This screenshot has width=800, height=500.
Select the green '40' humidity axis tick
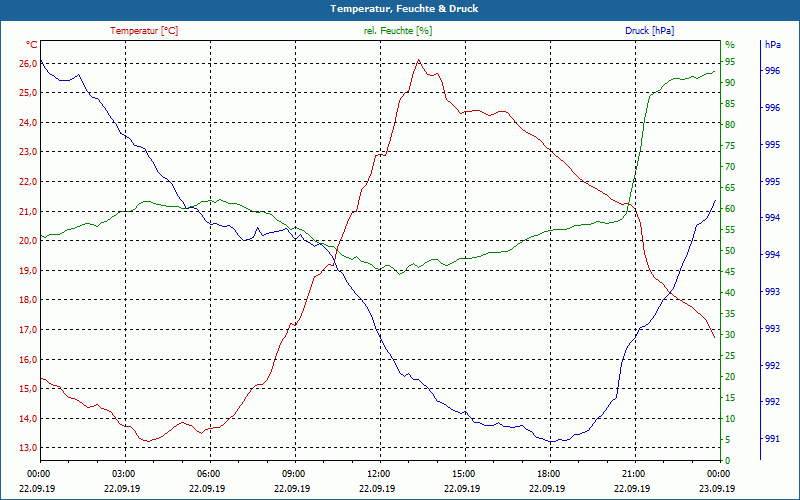coord(730,293)
